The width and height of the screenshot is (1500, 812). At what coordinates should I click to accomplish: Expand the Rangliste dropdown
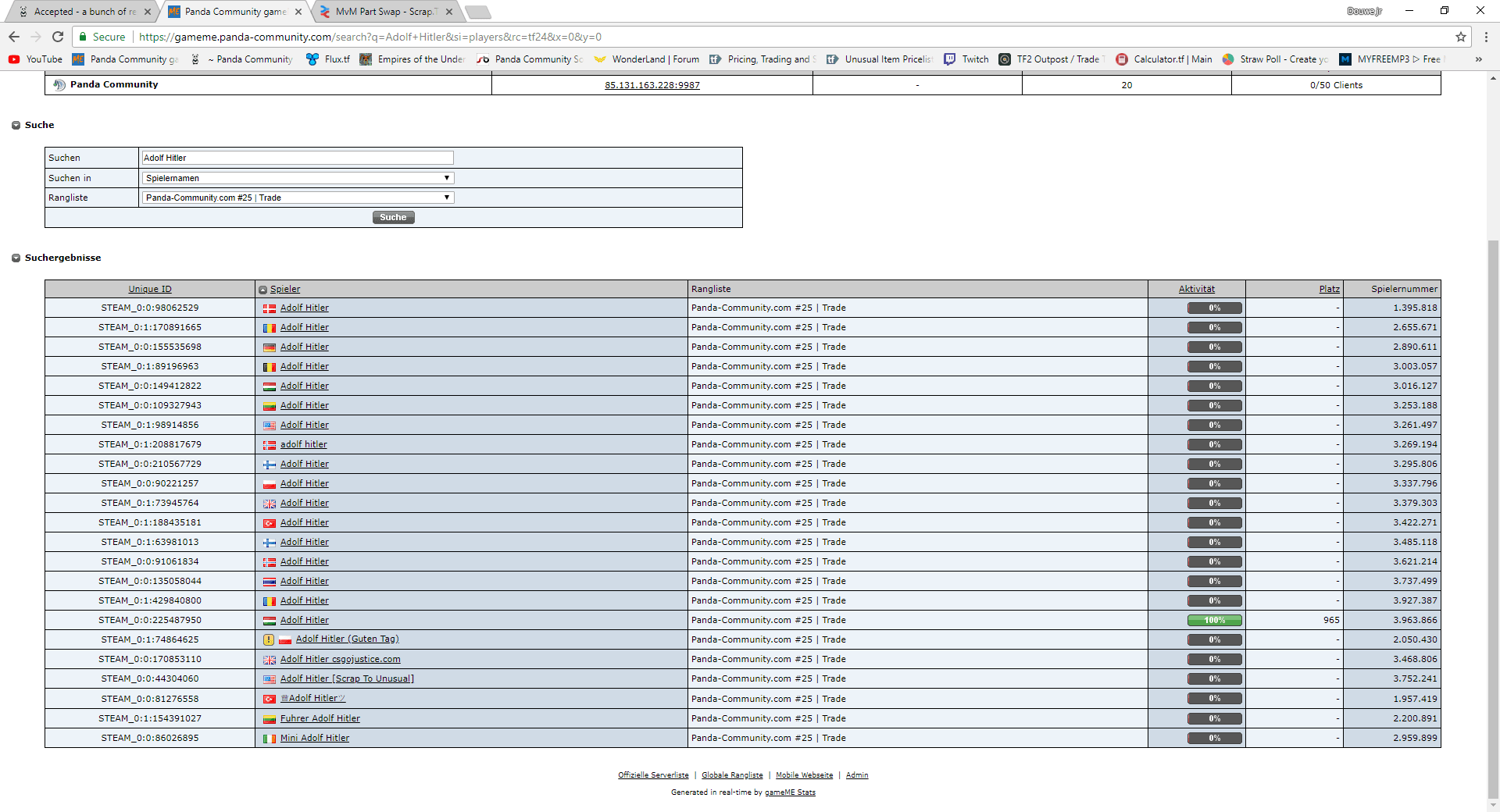click(x=298, y=198)
